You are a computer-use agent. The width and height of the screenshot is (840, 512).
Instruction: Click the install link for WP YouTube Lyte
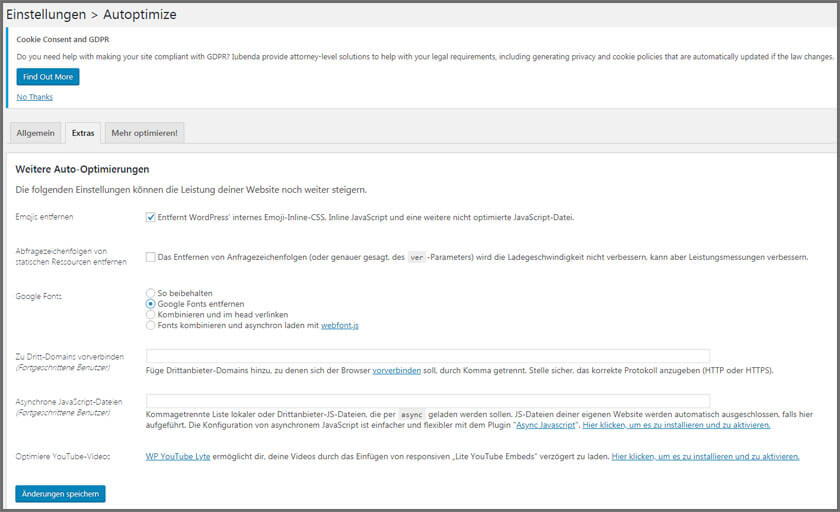click(705, 456)
